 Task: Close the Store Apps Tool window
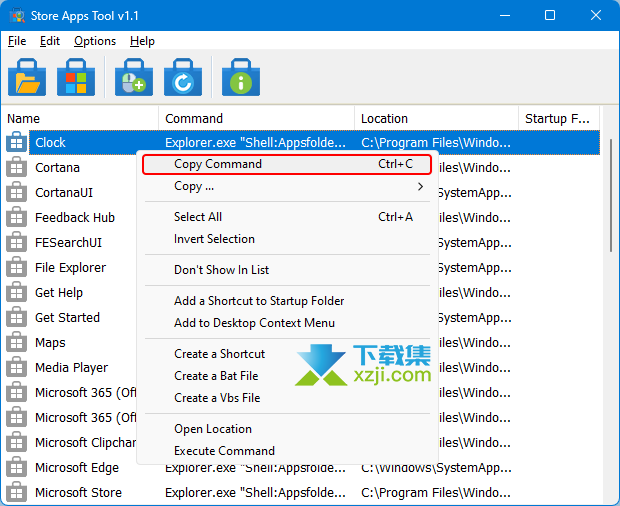pos(596,16)
